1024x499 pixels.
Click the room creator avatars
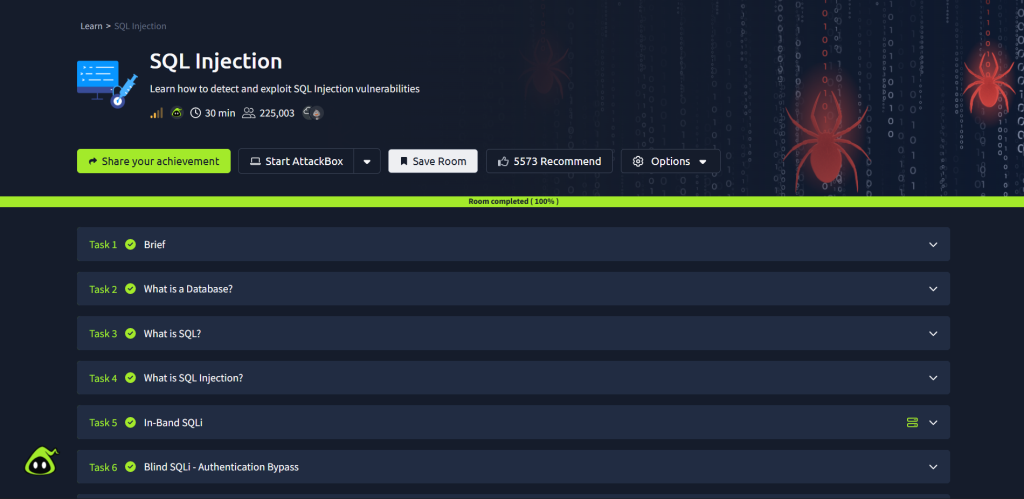312,114
